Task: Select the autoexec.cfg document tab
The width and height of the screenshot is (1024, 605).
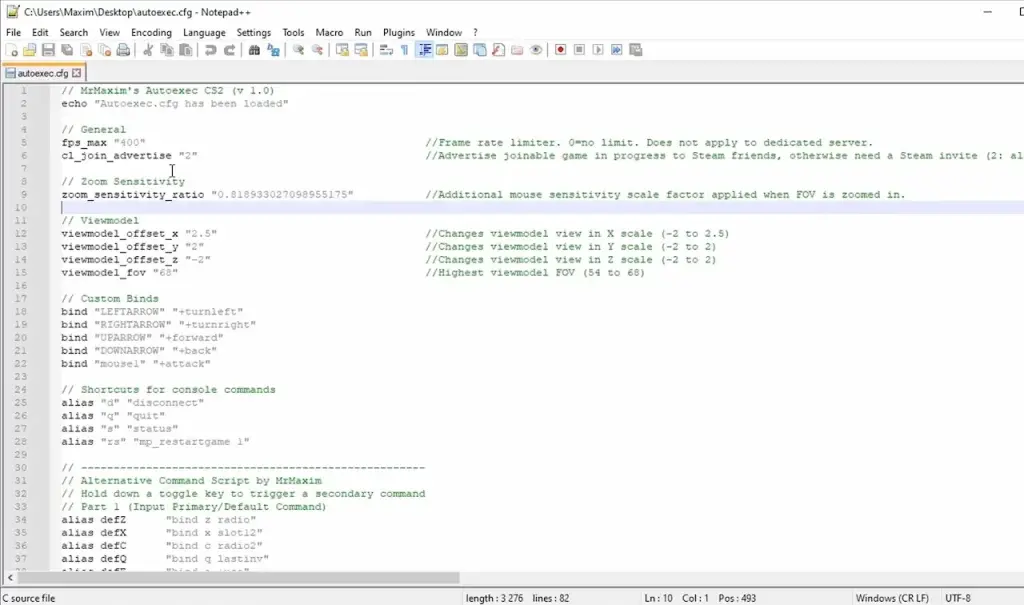Action: [x=43, y=73]
